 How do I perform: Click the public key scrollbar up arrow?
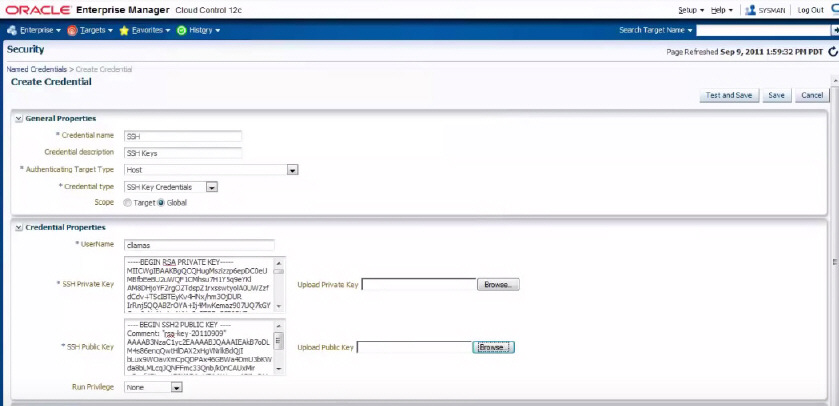click(x=279, y=324)
